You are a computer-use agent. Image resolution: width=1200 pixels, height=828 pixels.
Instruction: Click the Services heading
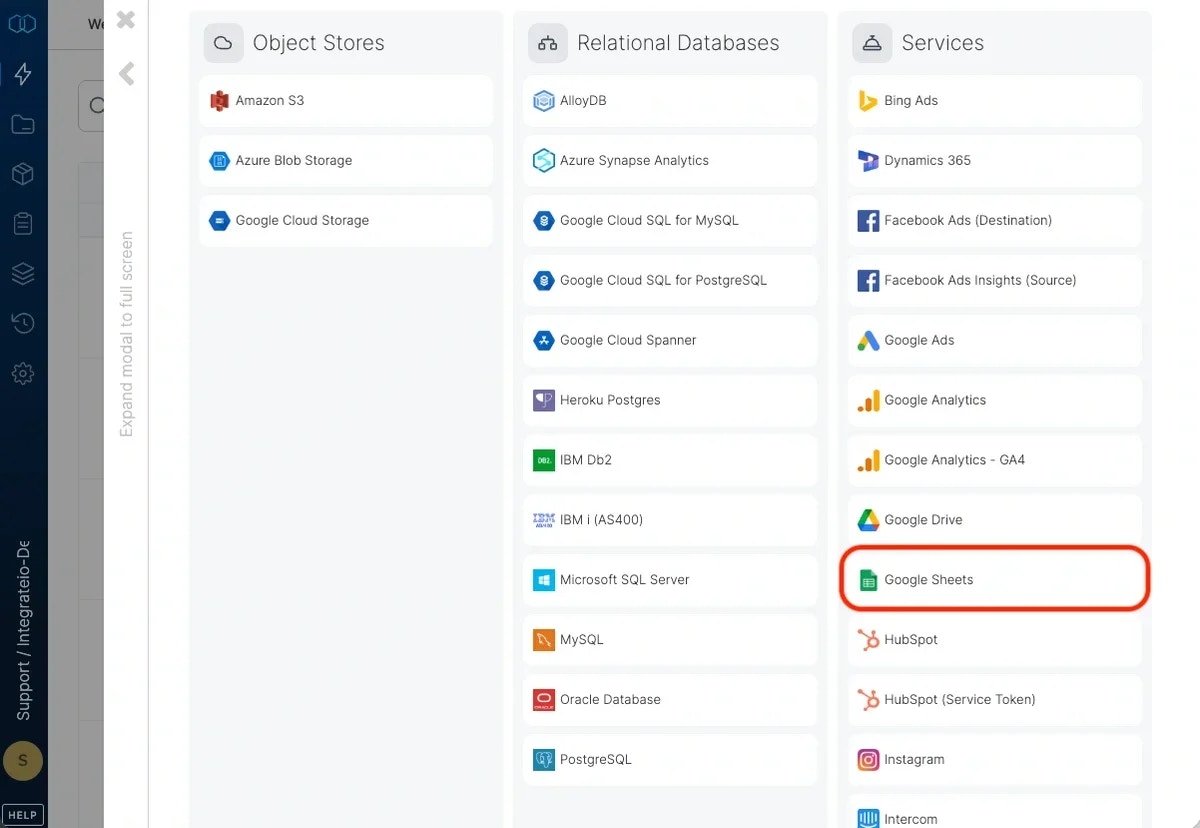coord(942,43)
